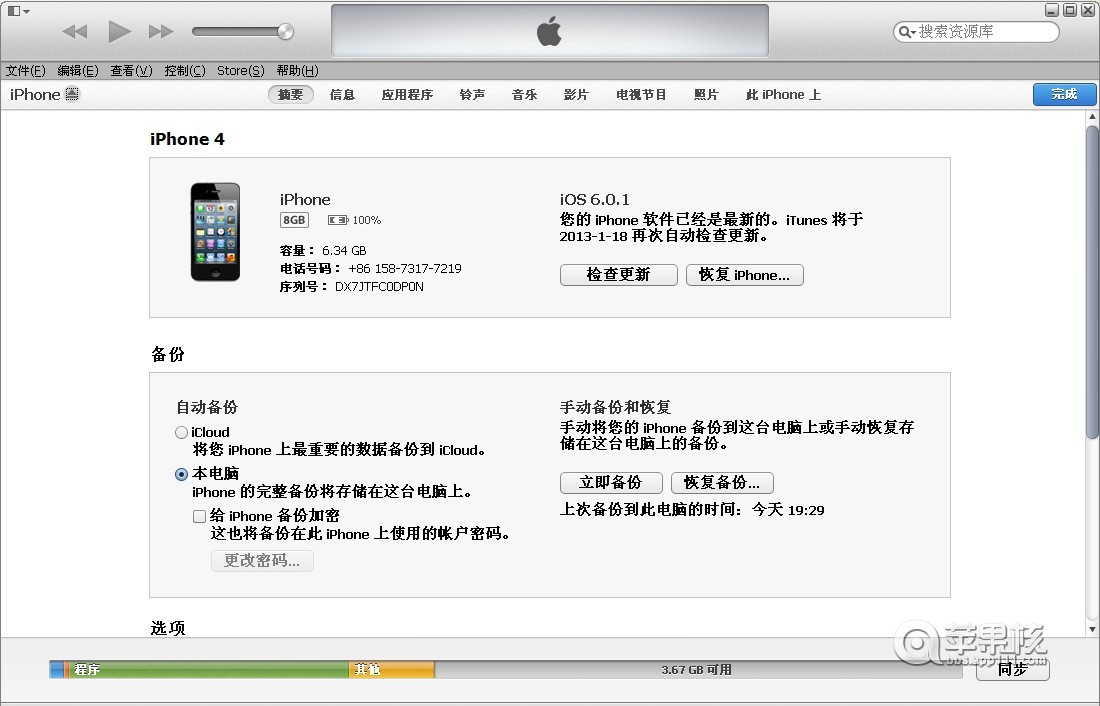The width and height of the screenshot is (1100, 706).
Task: Switch to the 电视节目 tab
Action: 641,95
